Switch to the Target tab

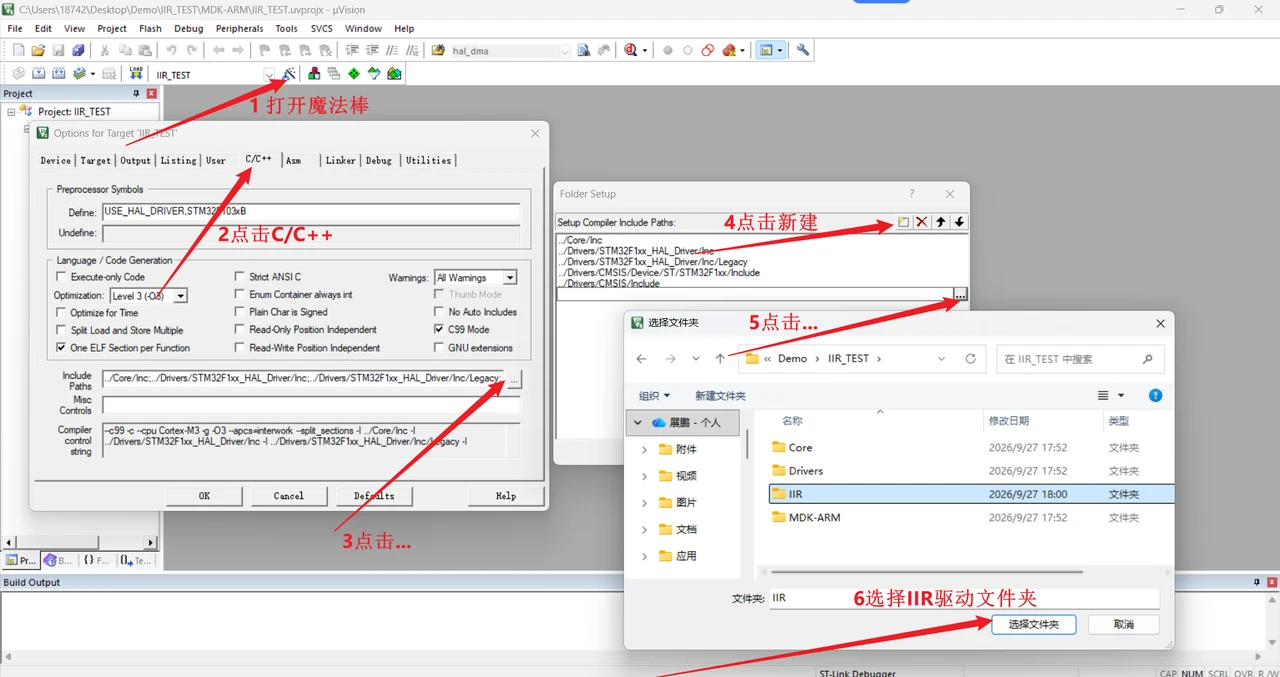(96, 160)
